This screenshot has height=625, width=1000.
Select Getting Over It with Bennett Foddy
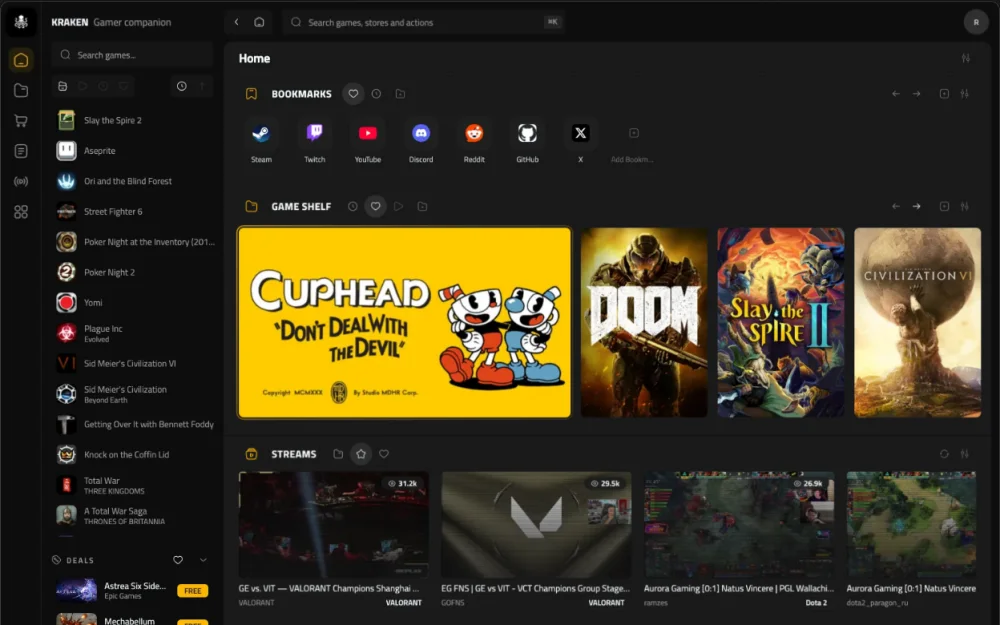click(134, 424)
